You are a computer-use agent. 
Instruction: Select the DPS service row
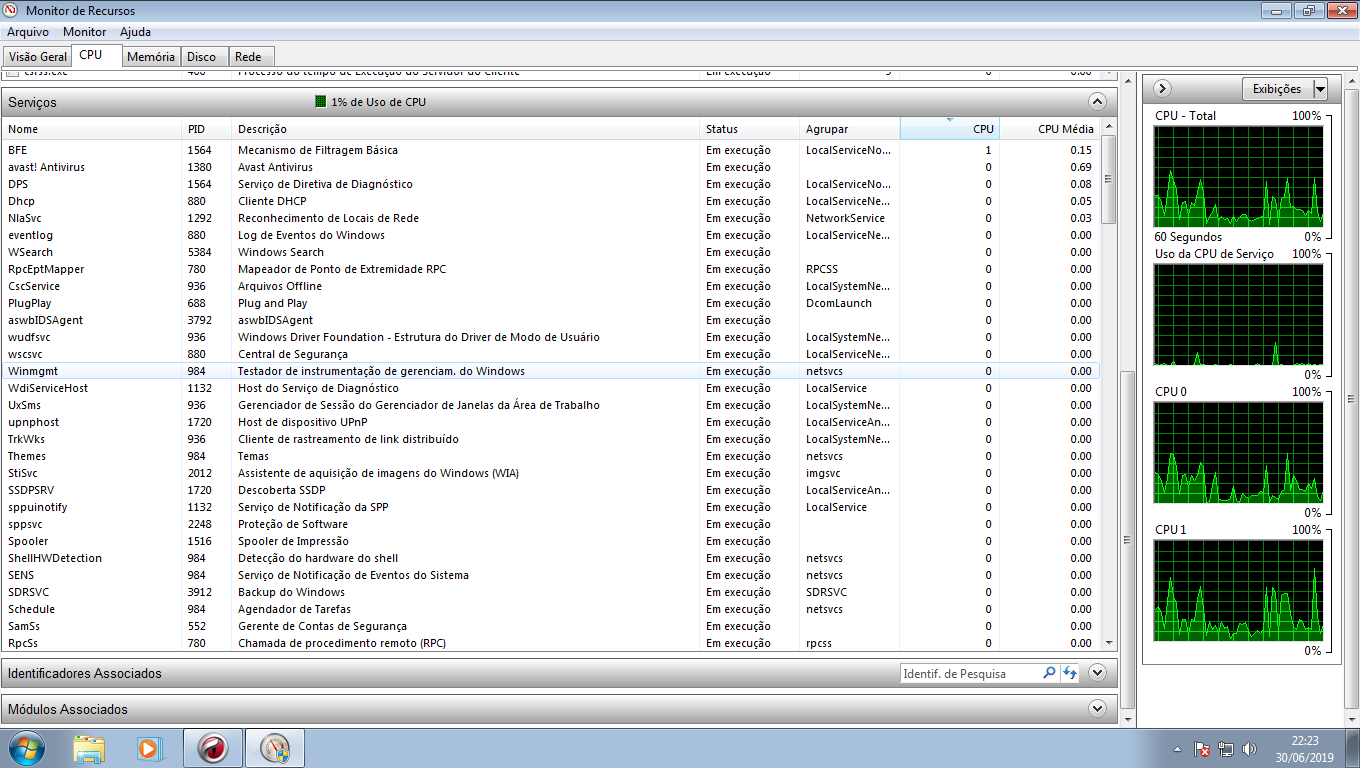[x=550, y=184]
